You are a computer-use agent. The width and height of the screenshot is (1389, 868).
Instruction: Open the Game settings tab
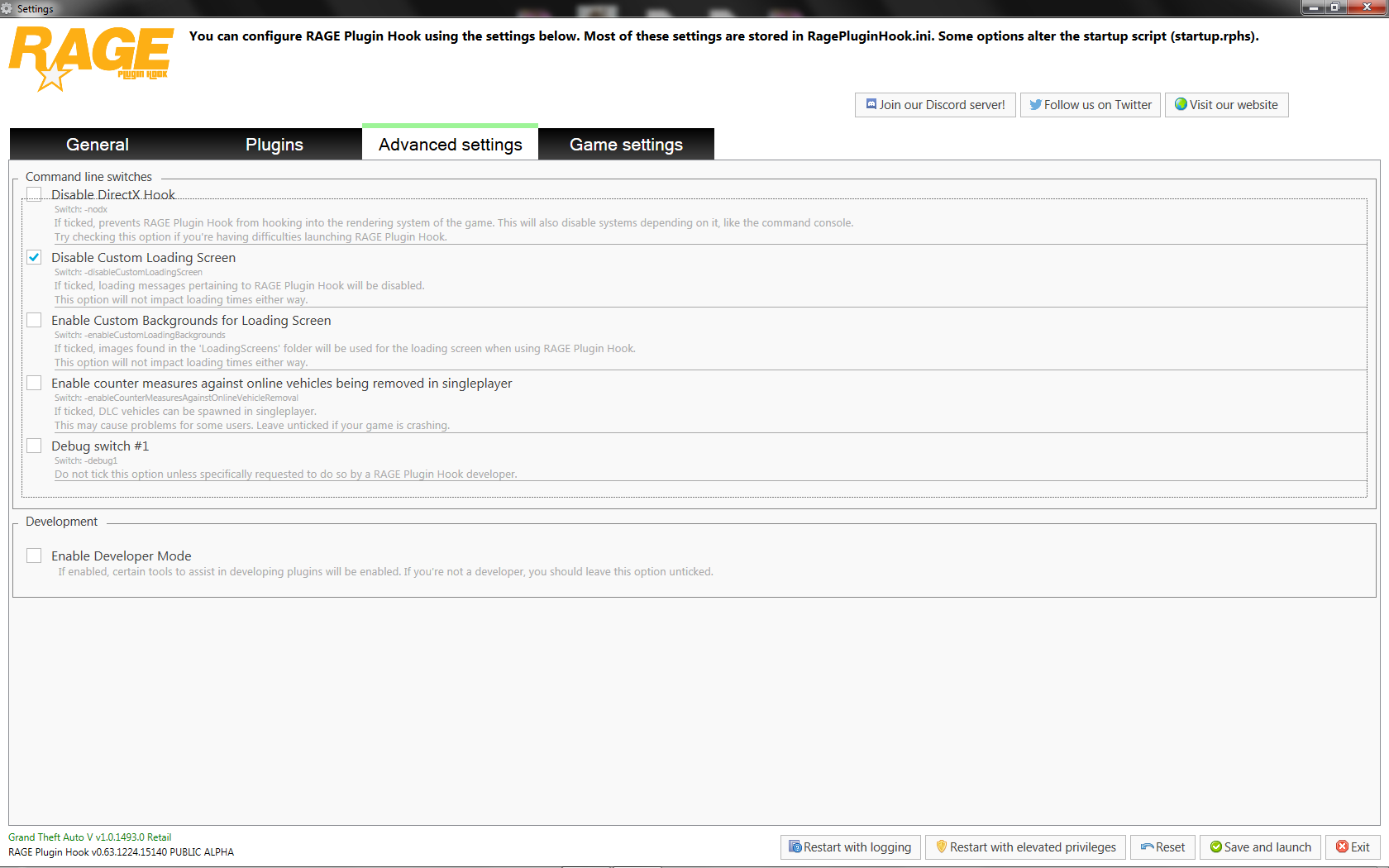click(626, 144)
